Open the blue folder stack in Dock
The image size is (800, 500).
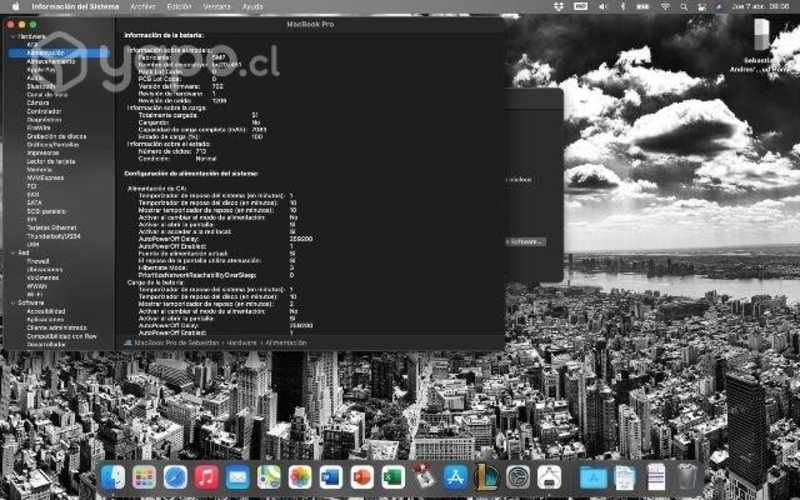(x=593, y=478)
